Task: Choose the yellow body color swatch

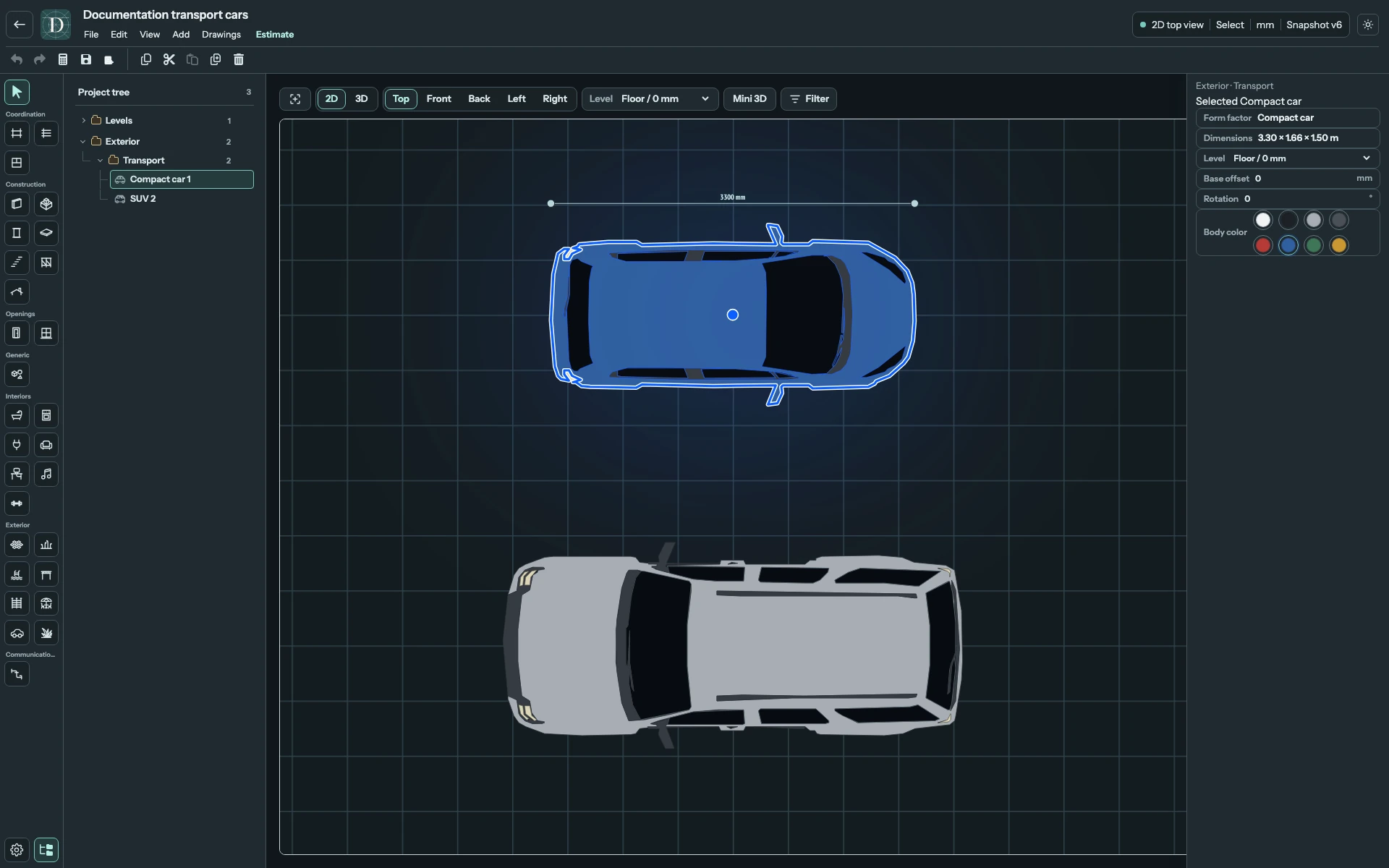Action: (1339, 245)
